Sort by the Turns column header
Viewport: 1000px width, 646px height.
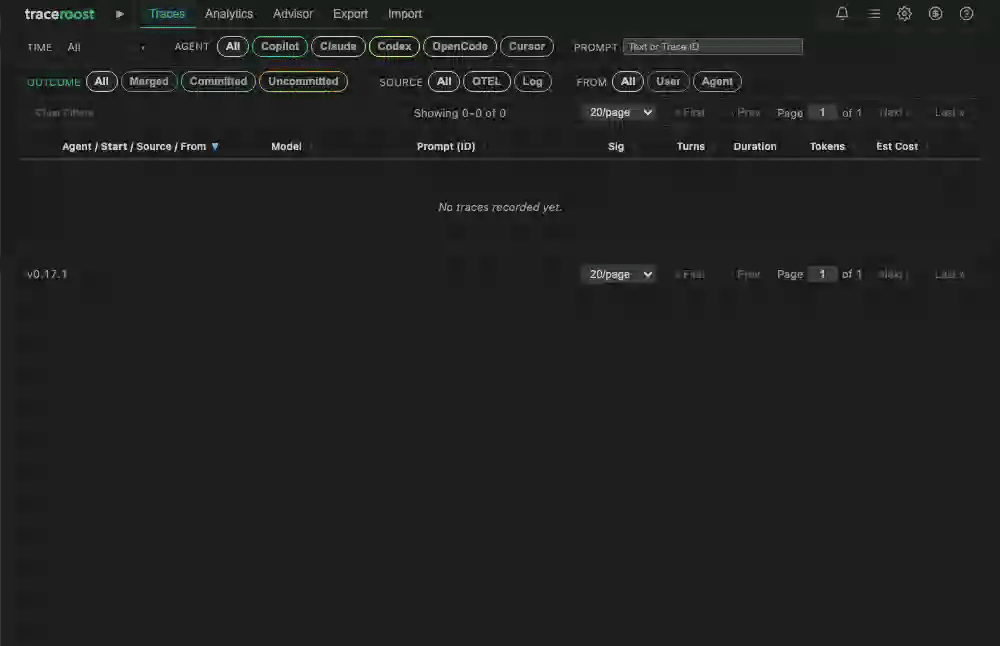691,147
